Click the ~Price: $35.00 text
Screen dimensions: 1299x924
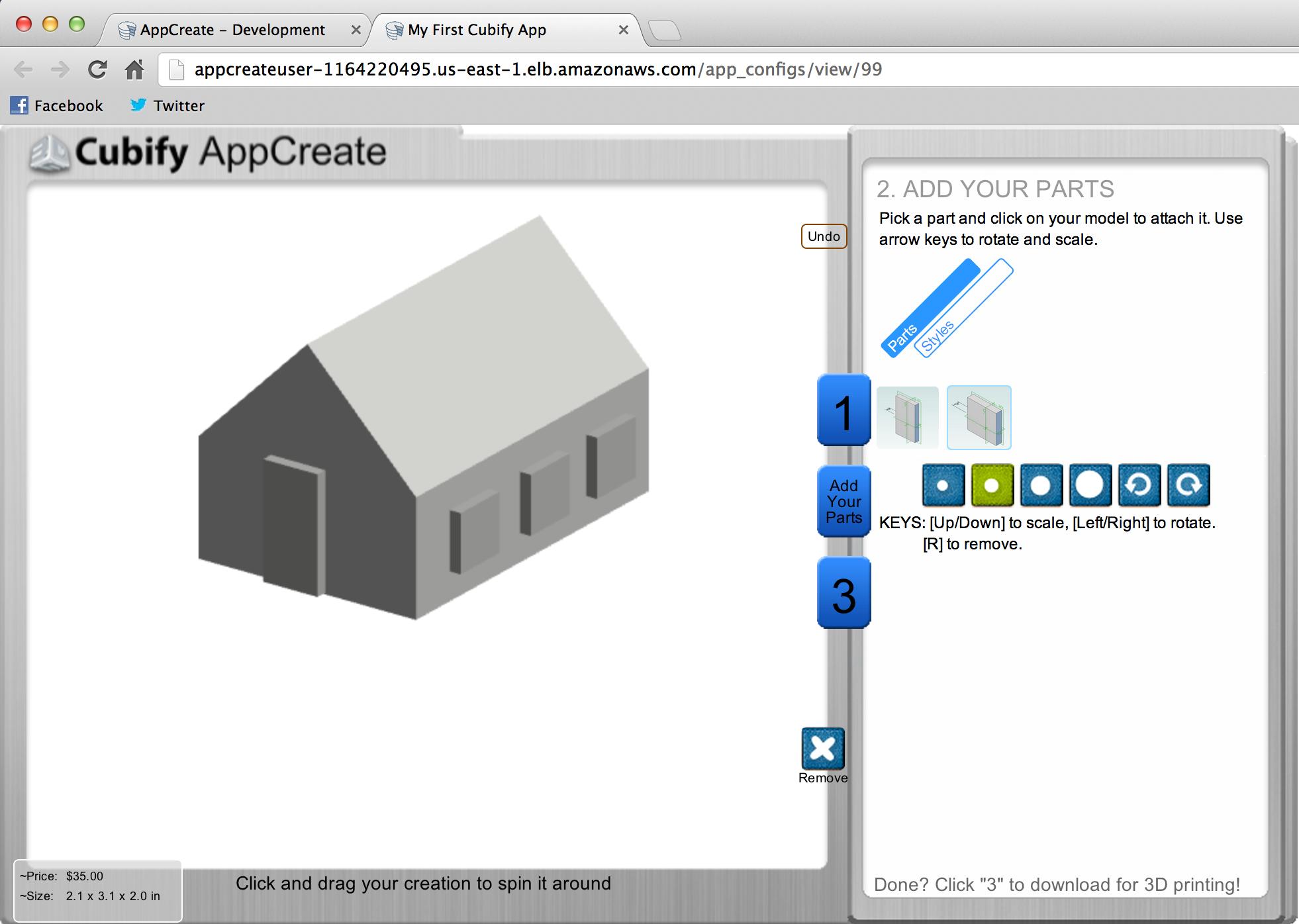click(x=62, y=876)
